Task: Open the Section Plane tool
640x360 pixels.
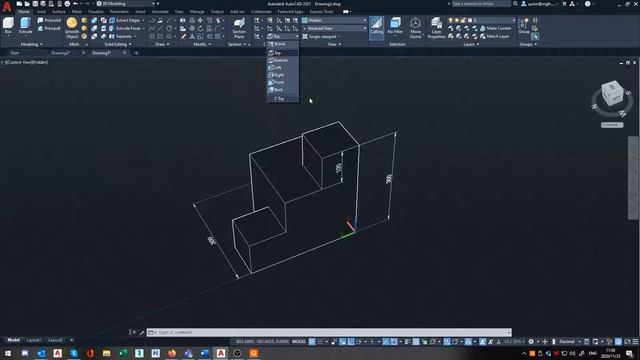Action: point(239,28)
